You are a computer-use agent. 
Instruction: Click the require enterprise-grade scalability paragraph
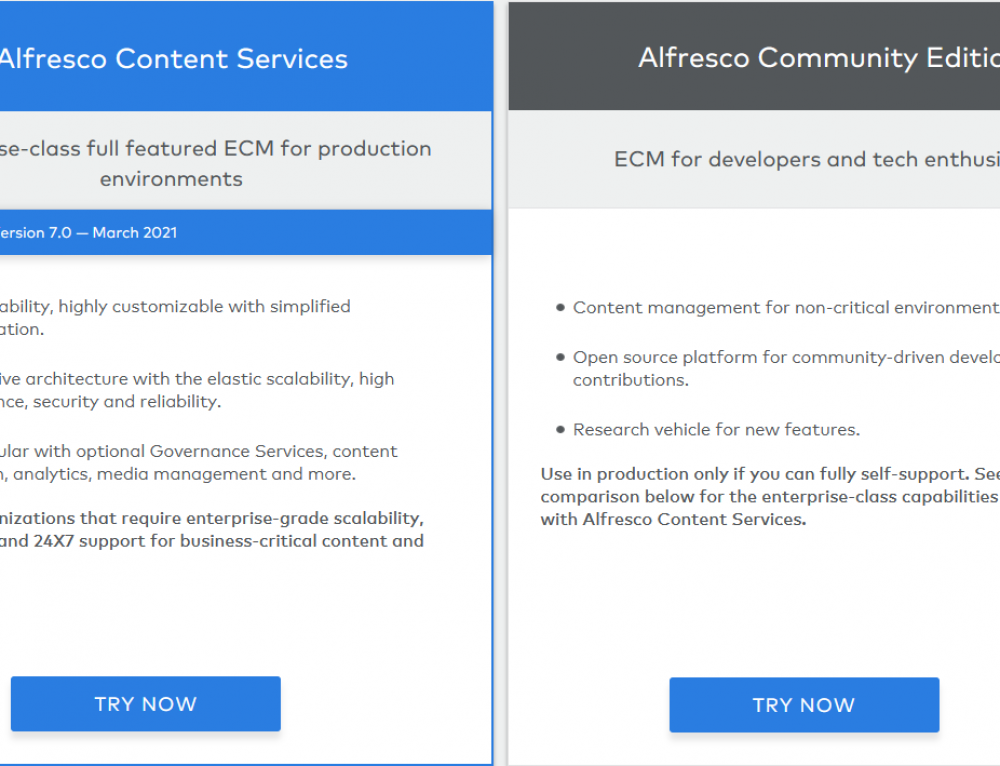210,518
